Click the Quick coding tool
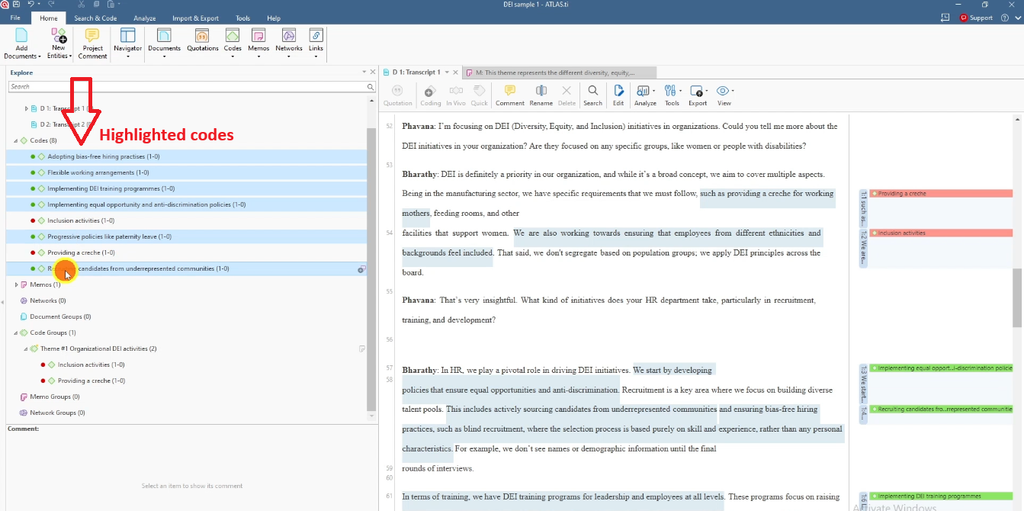Viewport: 1024px width, 511px height. click(x=479, y=95)
